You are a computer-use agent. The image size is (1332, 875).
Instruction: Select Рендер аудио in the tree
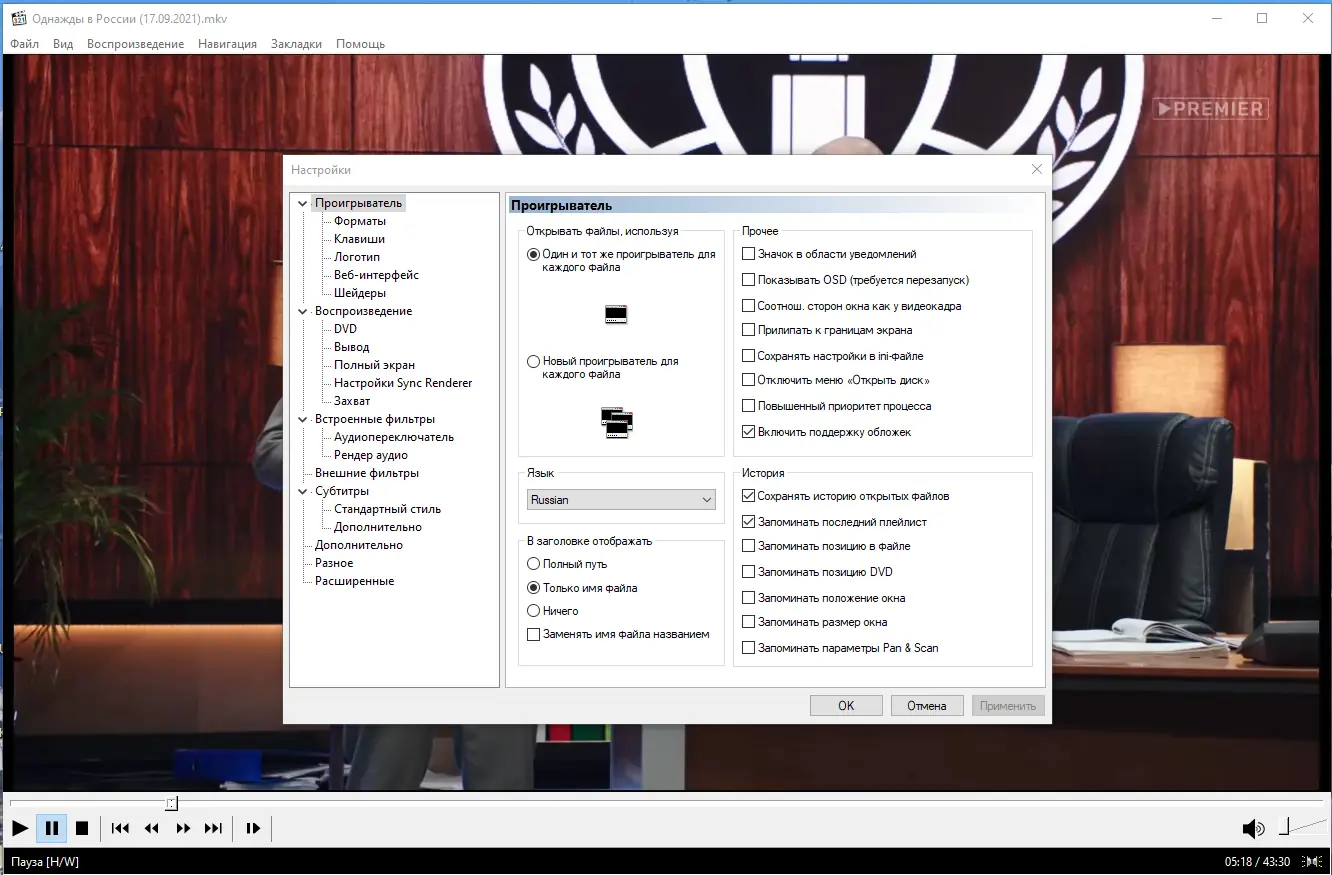pyautogui.click(x=371, y=455)
